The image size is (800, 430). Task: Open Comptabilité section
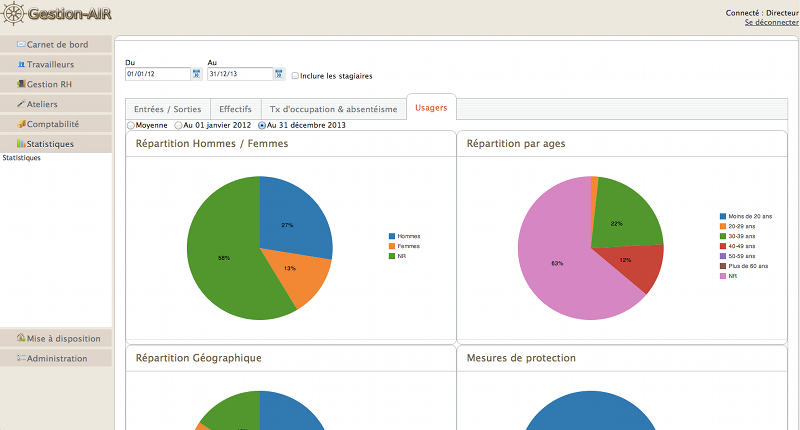(56, 124)
